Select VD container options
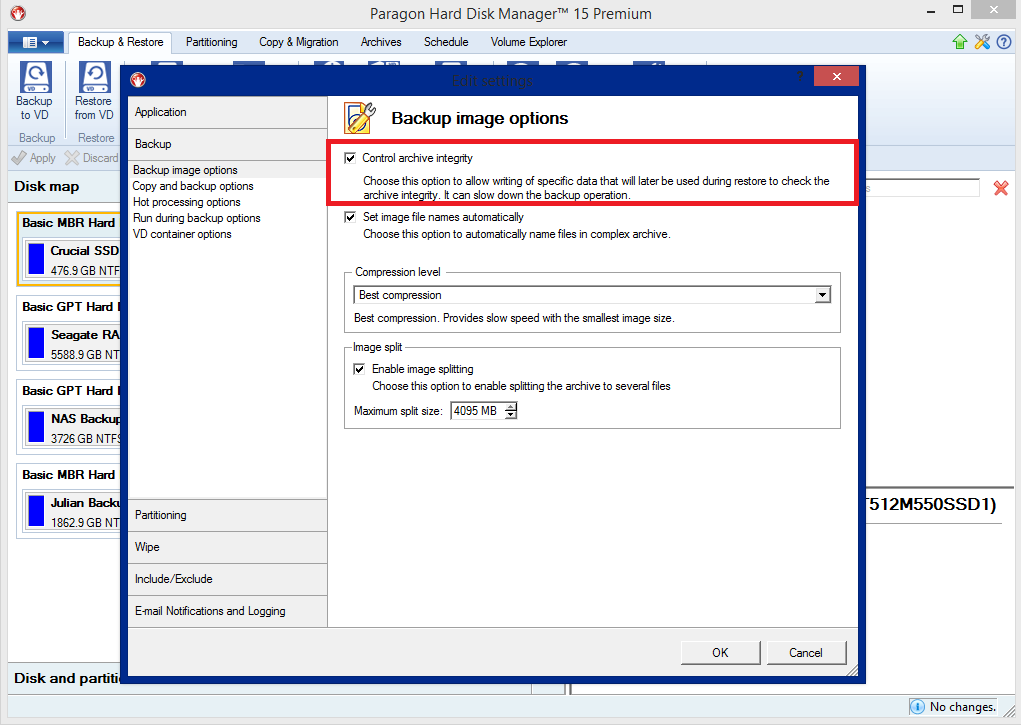1021x725 pixels. (x=182, y=235)
